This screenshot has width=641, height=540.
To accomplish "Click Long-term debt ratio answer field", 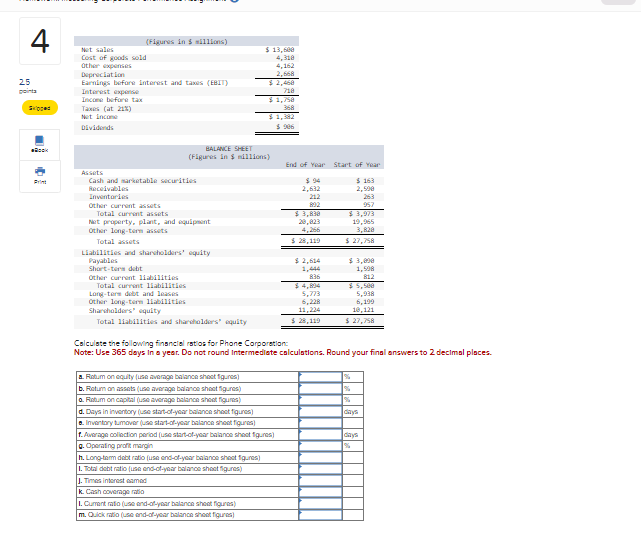I will click(320, 457).
